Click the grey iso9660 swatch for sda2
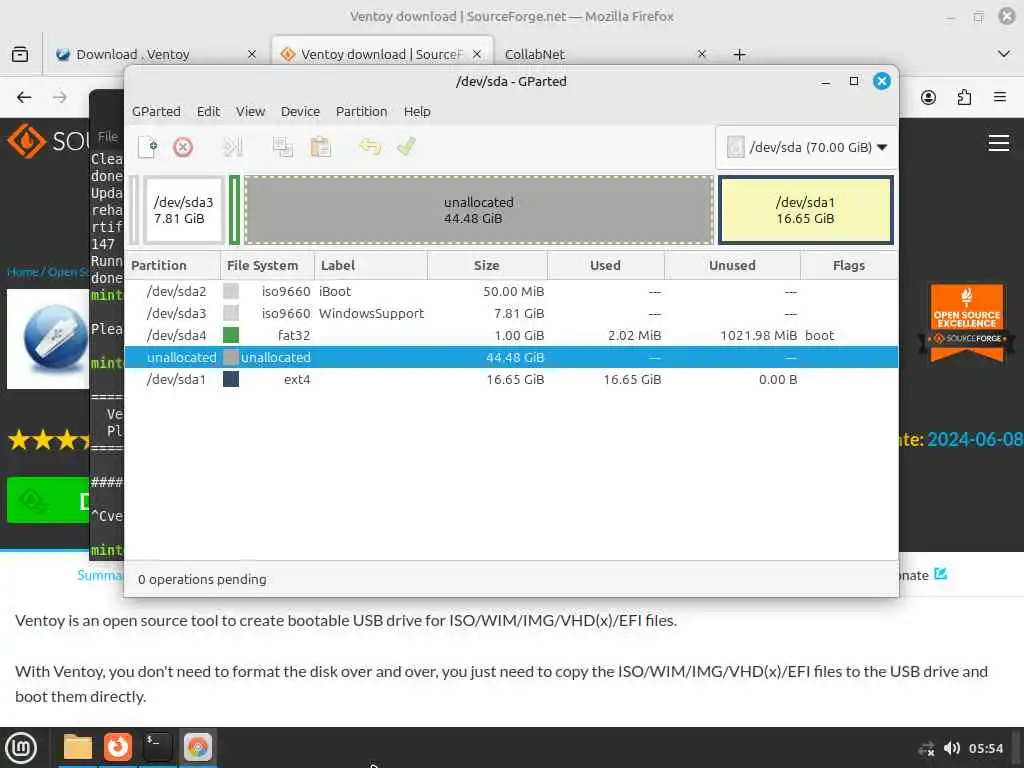 pos(231,291)
